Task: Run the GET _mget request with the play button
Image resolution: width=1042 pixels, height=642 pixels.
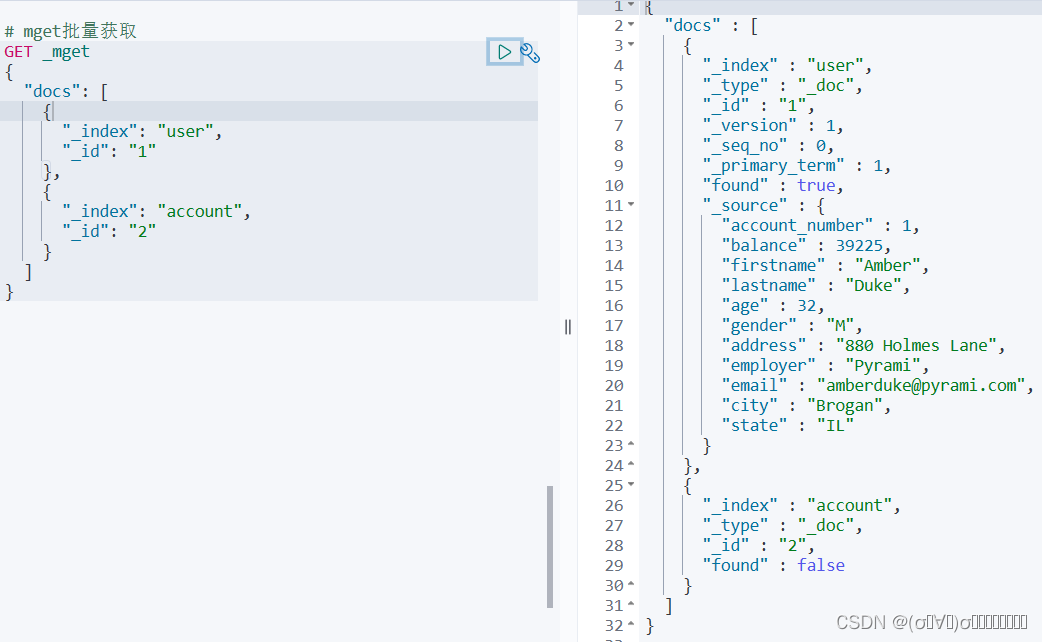Action: (504, 52)
